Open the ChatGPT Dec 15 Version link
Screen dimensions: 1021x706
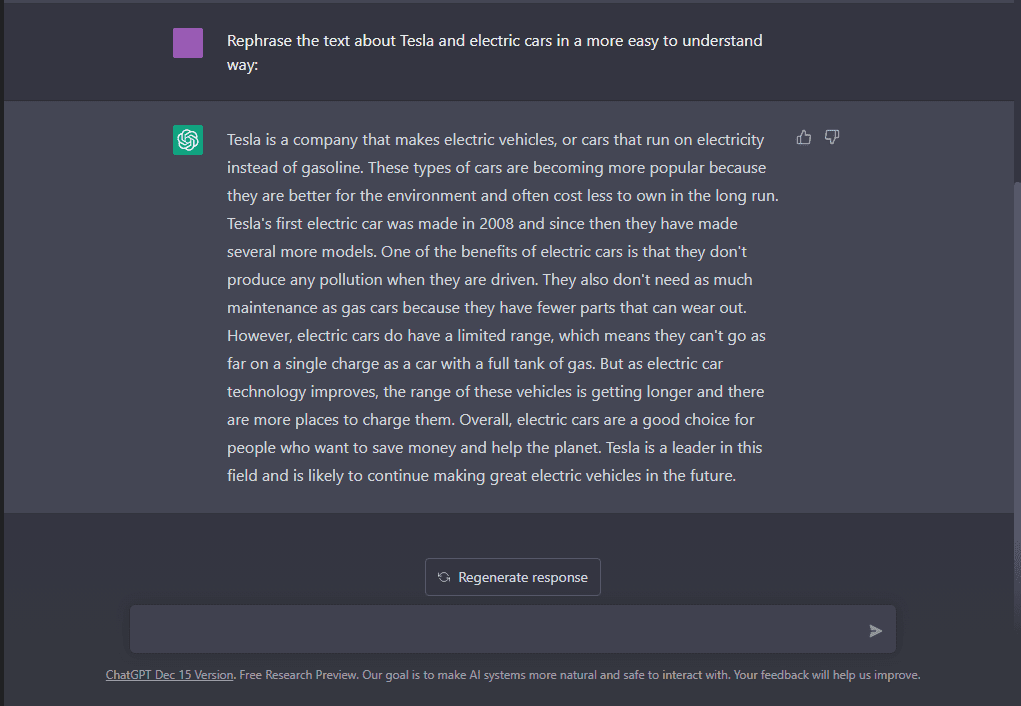(x=169, y=675)
